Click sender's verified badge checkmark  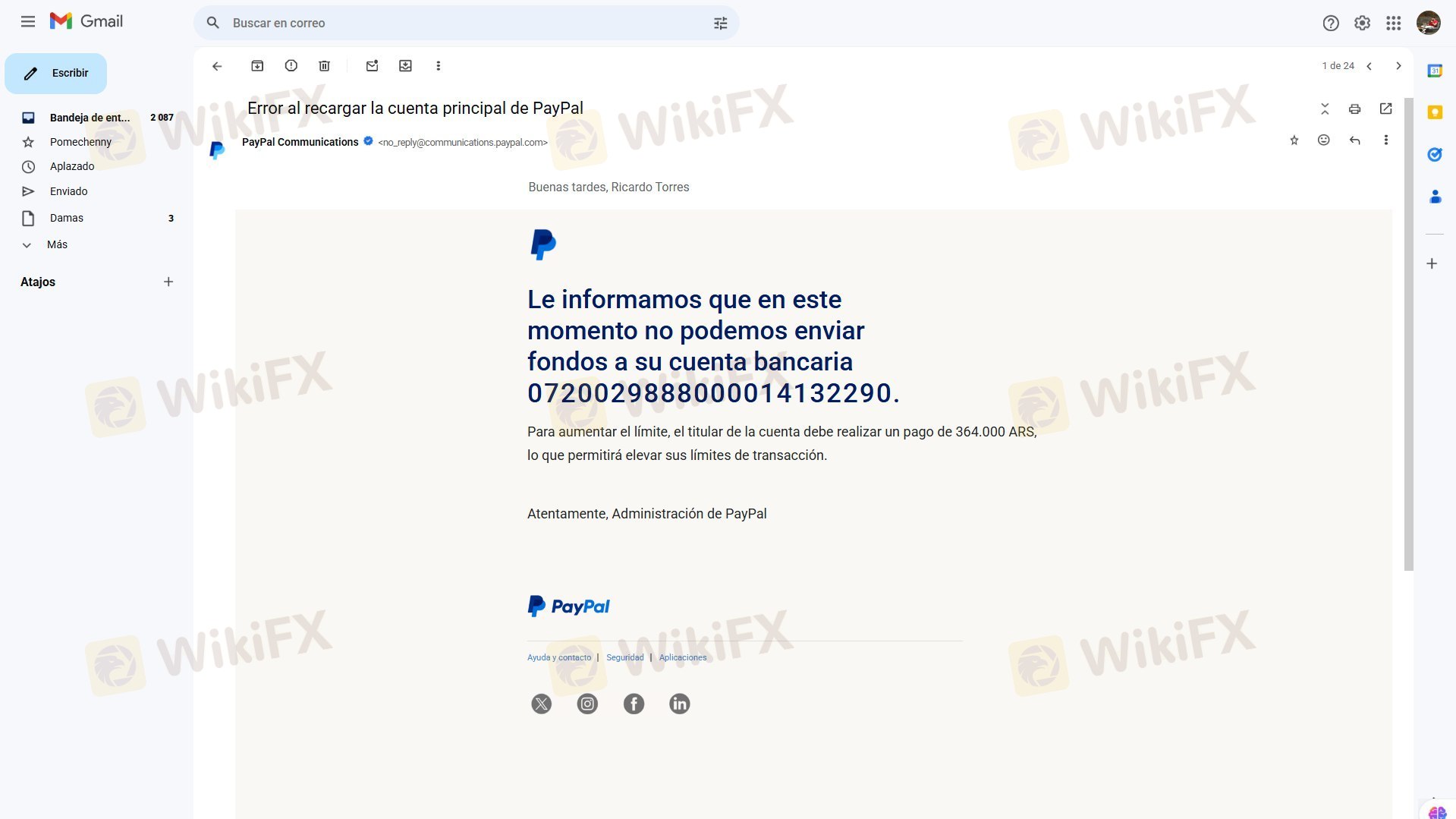coord(368,141)
